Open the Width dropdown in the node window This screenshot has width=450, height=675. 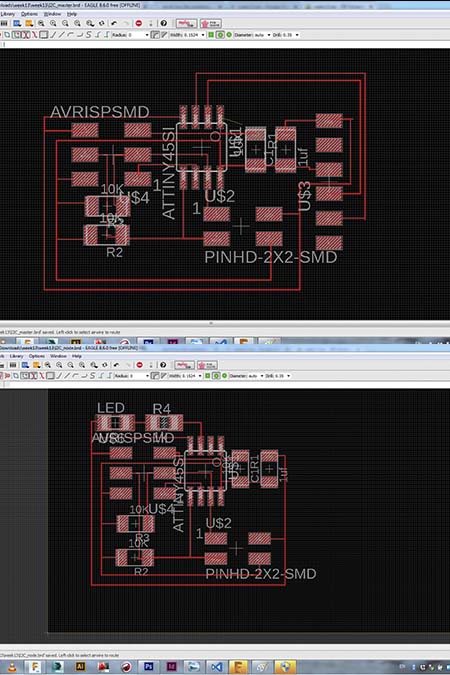200,376
